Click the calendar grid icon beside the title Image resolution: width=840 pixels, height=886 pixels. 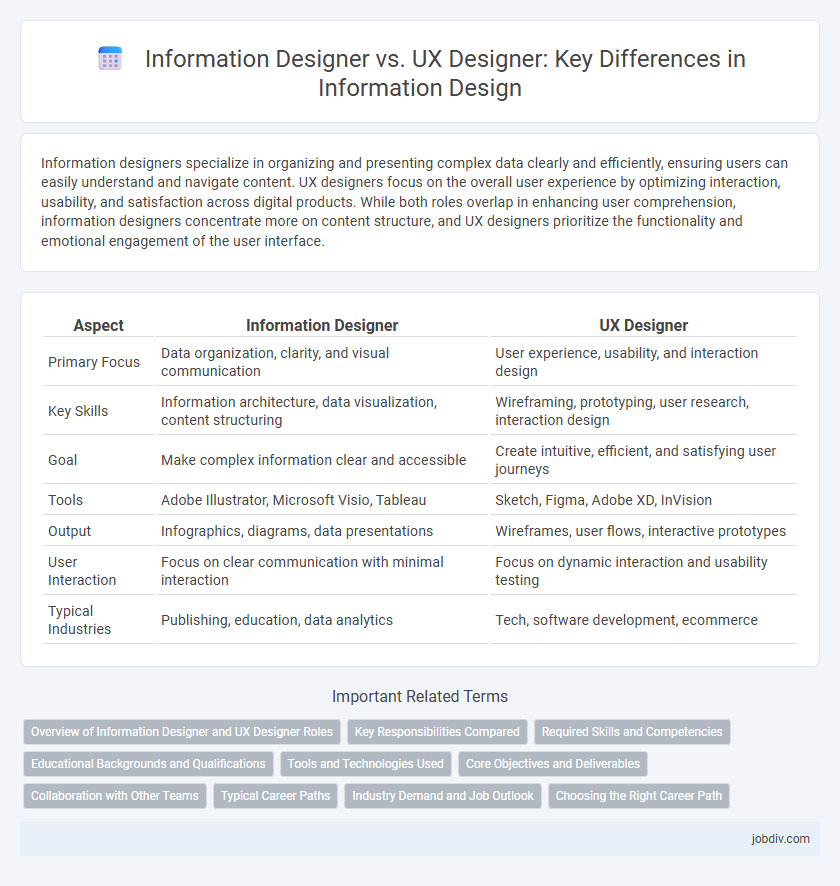pyautogui.click(x=110, y=58)
